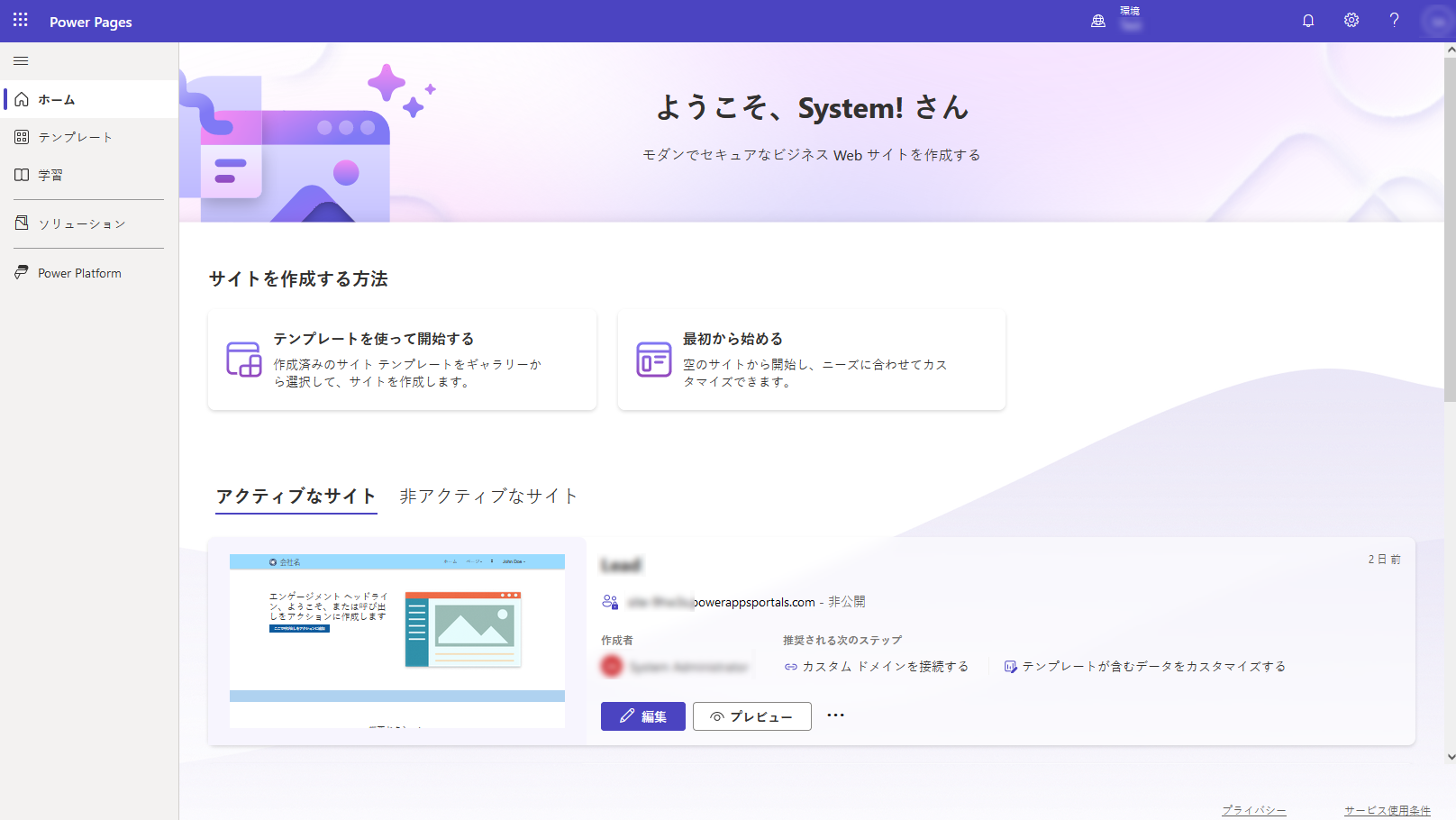Viewport: 1456px width, 820px height.
Task: Open ソリューション in the sidebar
Action: (89, 223)
